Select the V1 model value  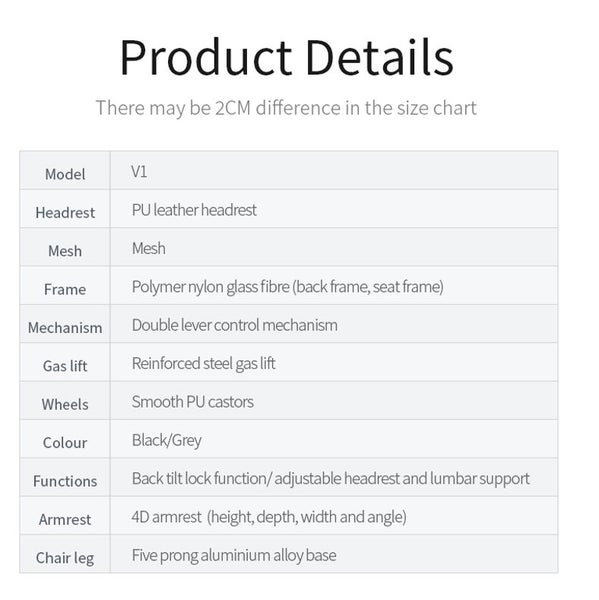tap(139, 172)
